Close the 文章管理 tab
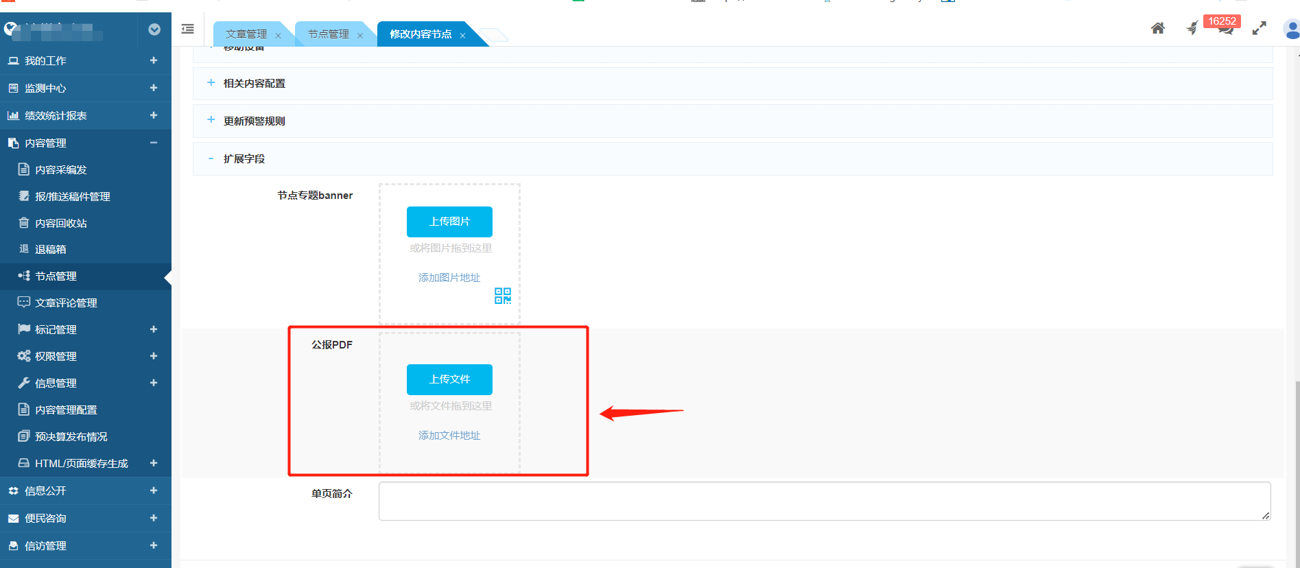The width and height of the screenshot is (1300, 568). point(278,36)
